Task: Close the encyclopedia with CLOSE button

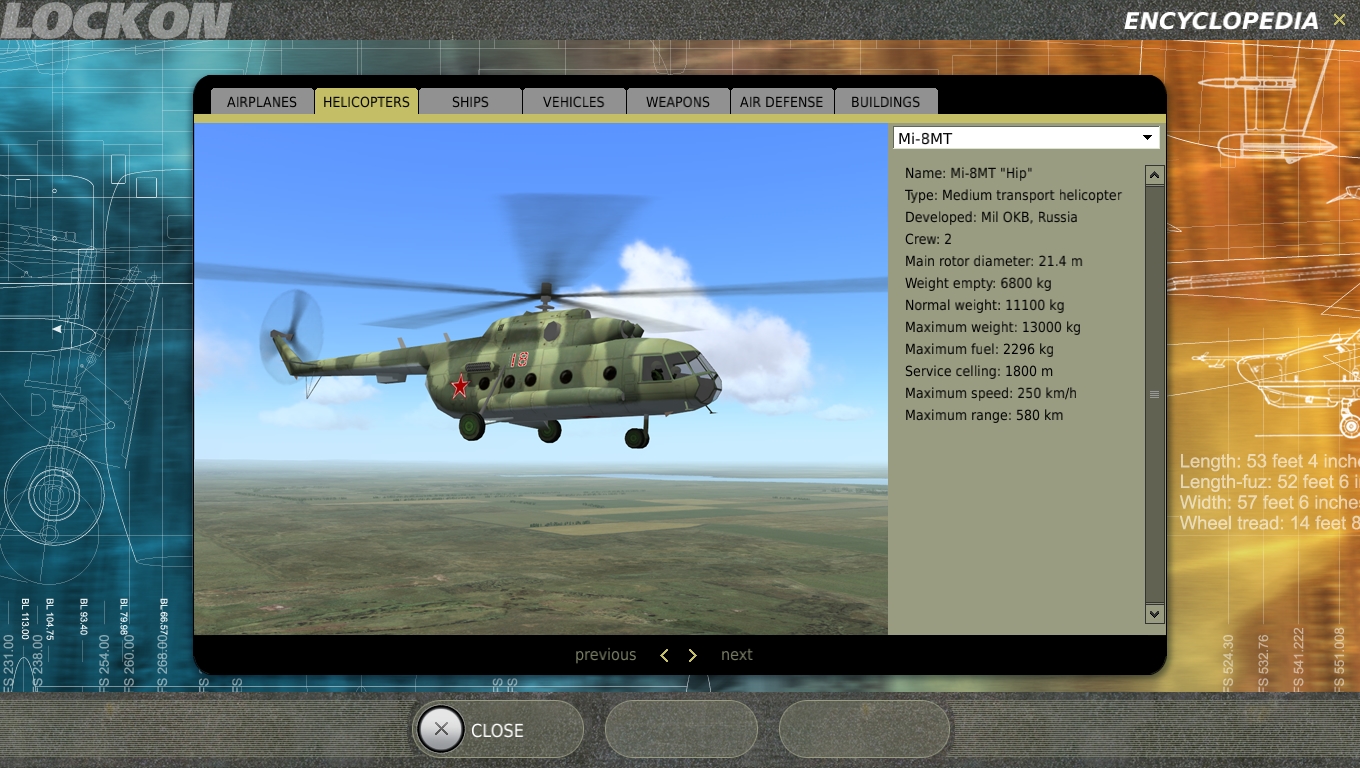Action: tap(498, 730)
